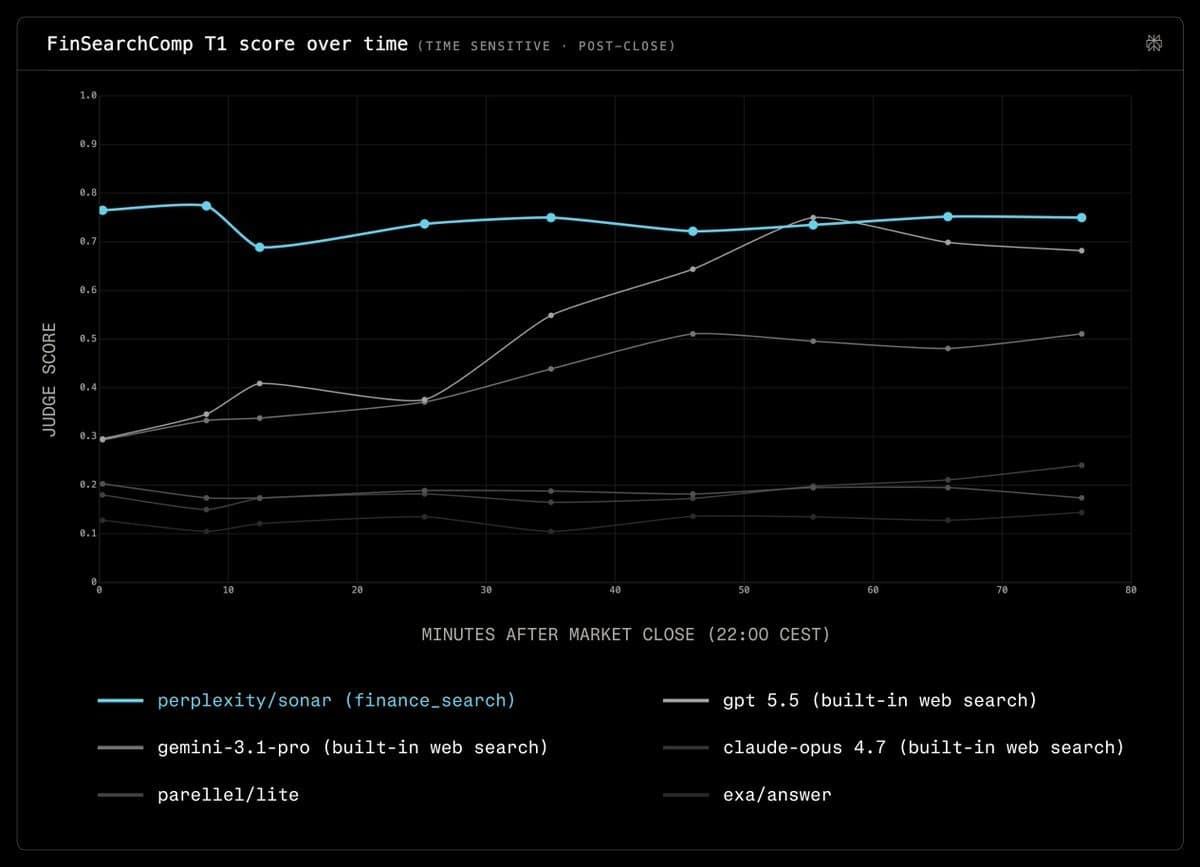This screenshot has height=867, width=1200.
Task: Click the line swatch beside exa/answer
Action: tap(685, 795)
